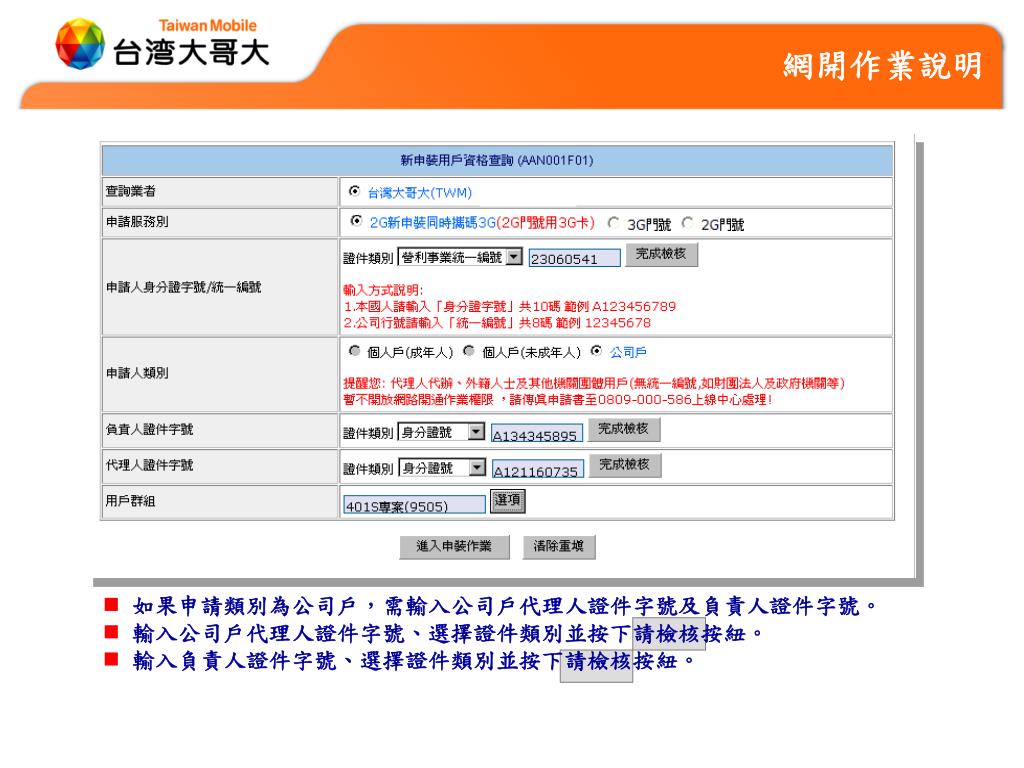Click the 代理人證件字號 row label

coord(150,466)
